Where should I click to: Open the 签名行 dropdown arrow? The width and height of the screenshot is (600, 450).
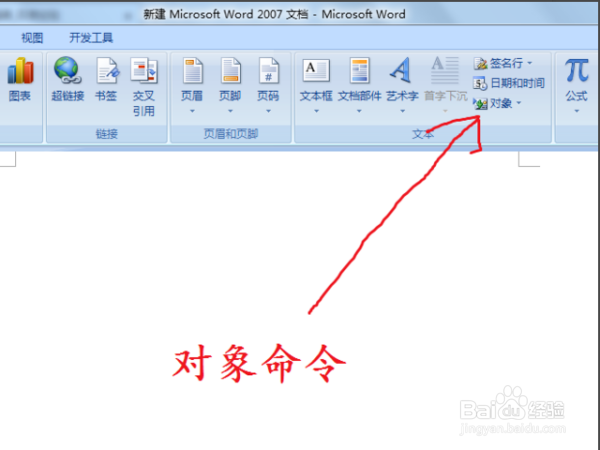[x=530, y=63]
